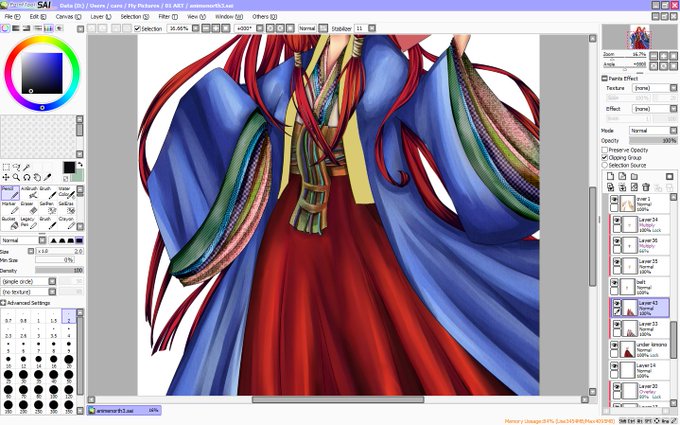Screen dimensions: 680x425
Task: Open the Effect dropdown in Paints Effect
Action: pyautogui.click(x=654, y=109)
